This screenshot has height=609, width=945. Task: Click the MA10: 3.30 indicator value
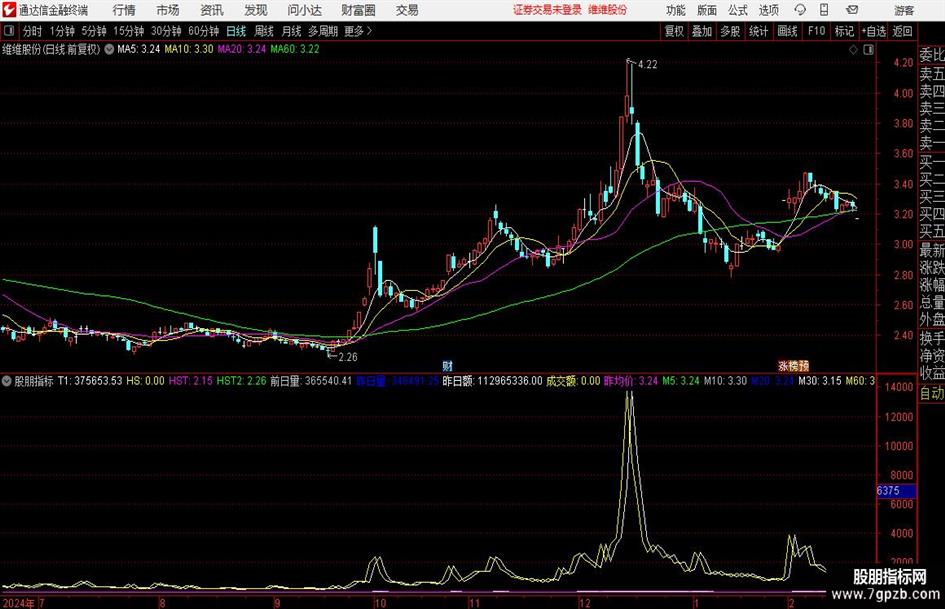click(189, 49)
